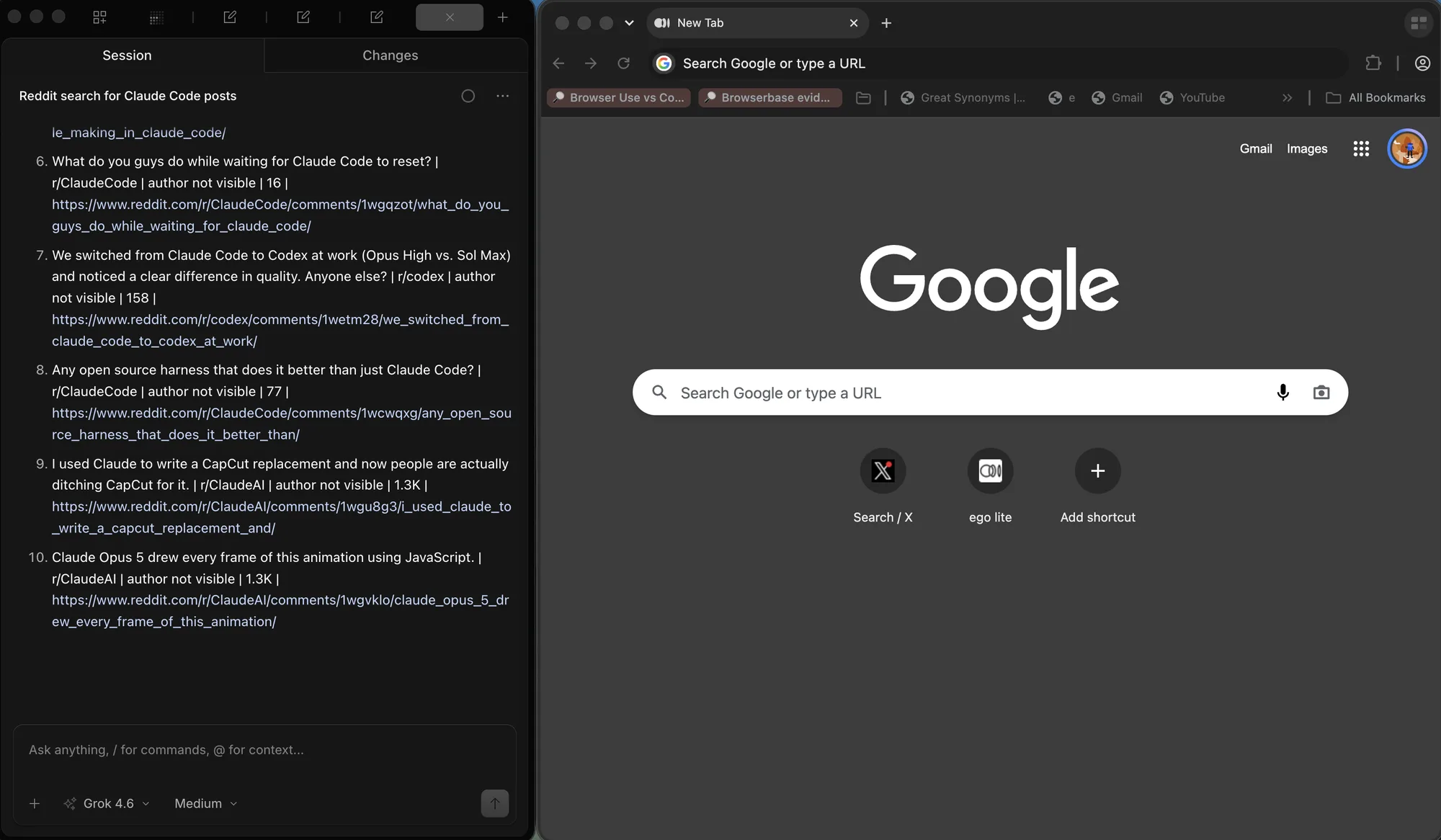Screen dimensions: 1441x840
Task: Open 'Browserbase evid...' bookmark
Action: [x=769, y=97]
